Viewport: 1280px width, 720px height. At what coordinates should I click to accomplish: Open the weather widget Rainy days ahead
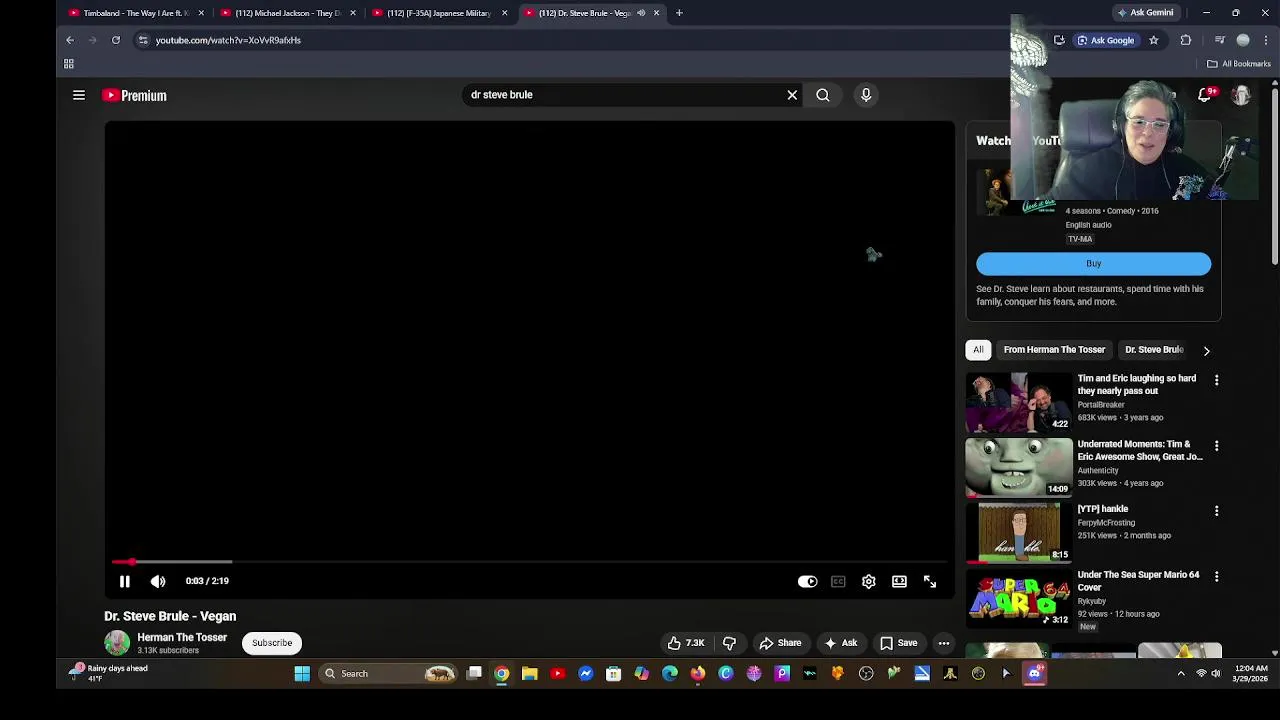110,674
